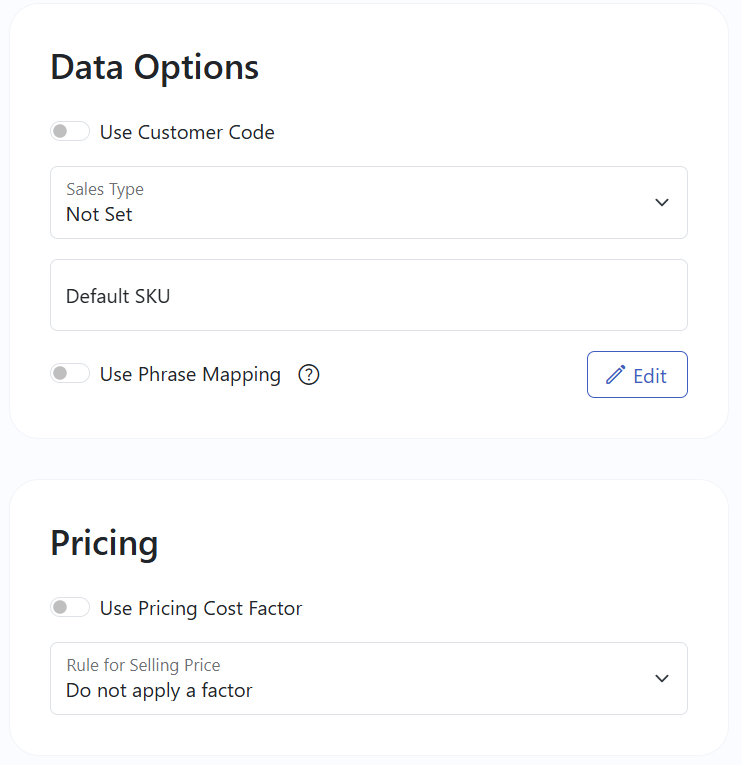Toggle Use Pricing Cost Factor on
742x765 pixels.
click(70, 607)
